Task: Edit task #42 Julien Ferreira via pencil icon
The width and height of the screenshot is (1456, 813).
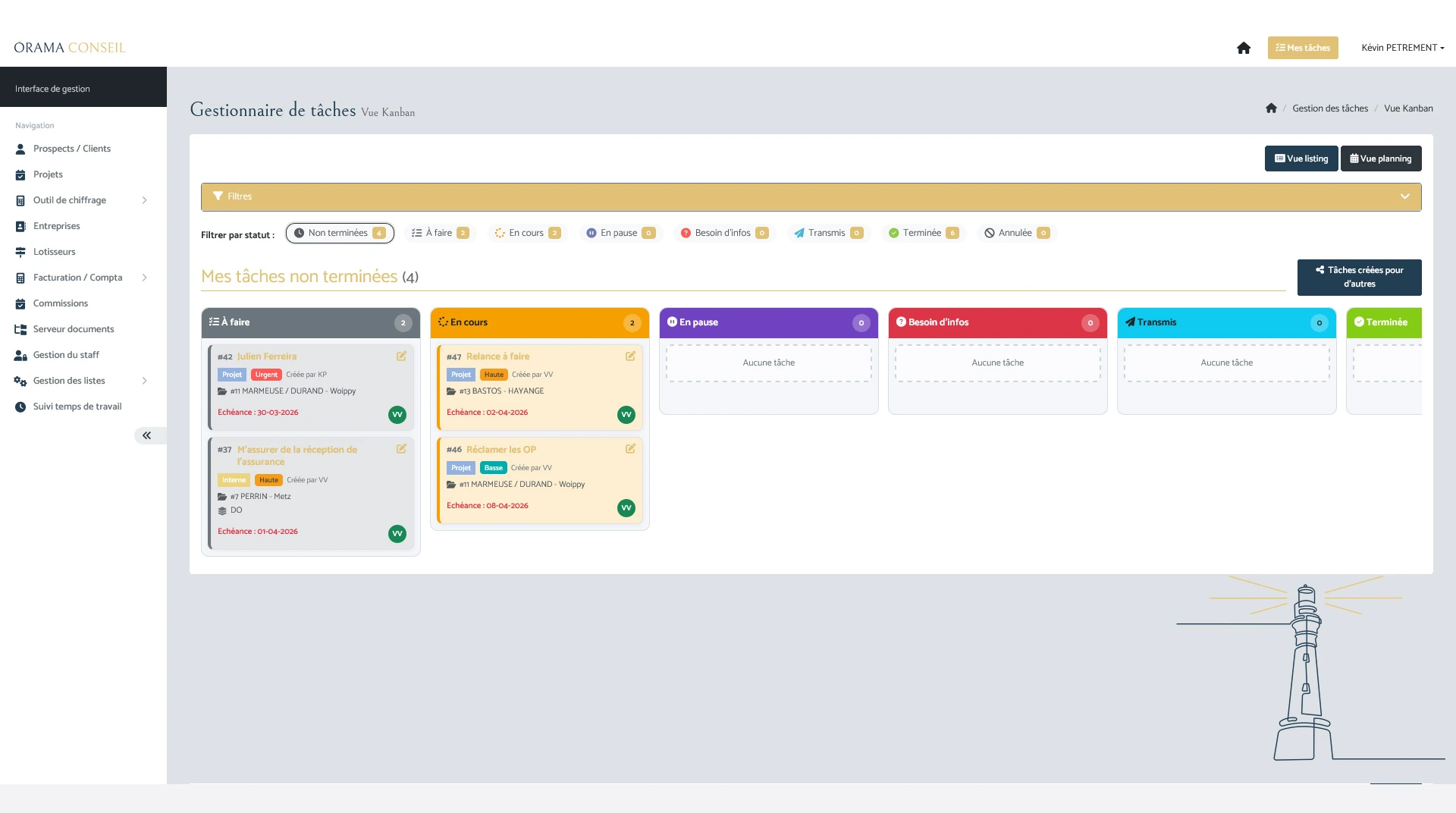Action: click(401, 356)
